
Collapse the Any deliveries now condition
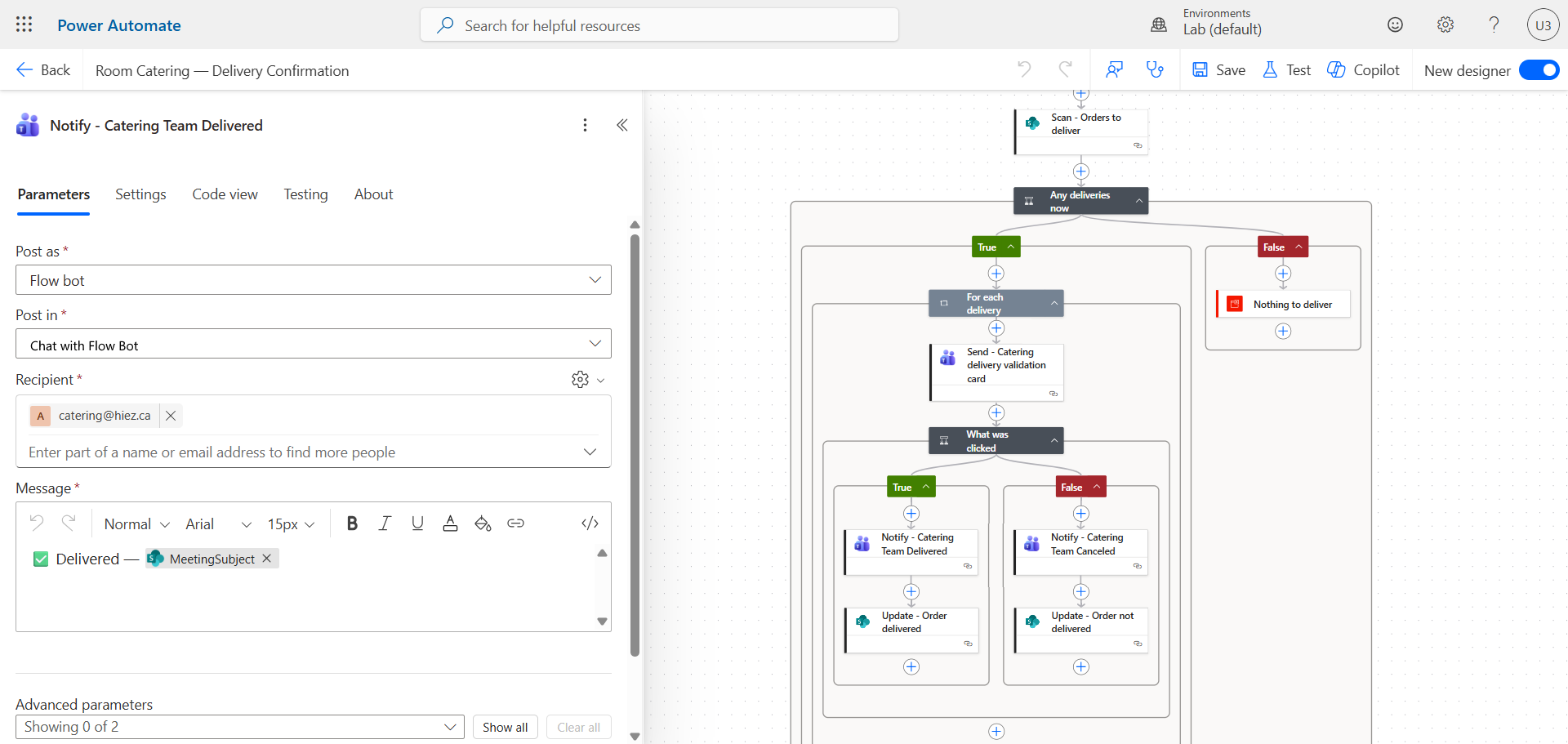click(1139, 201)
